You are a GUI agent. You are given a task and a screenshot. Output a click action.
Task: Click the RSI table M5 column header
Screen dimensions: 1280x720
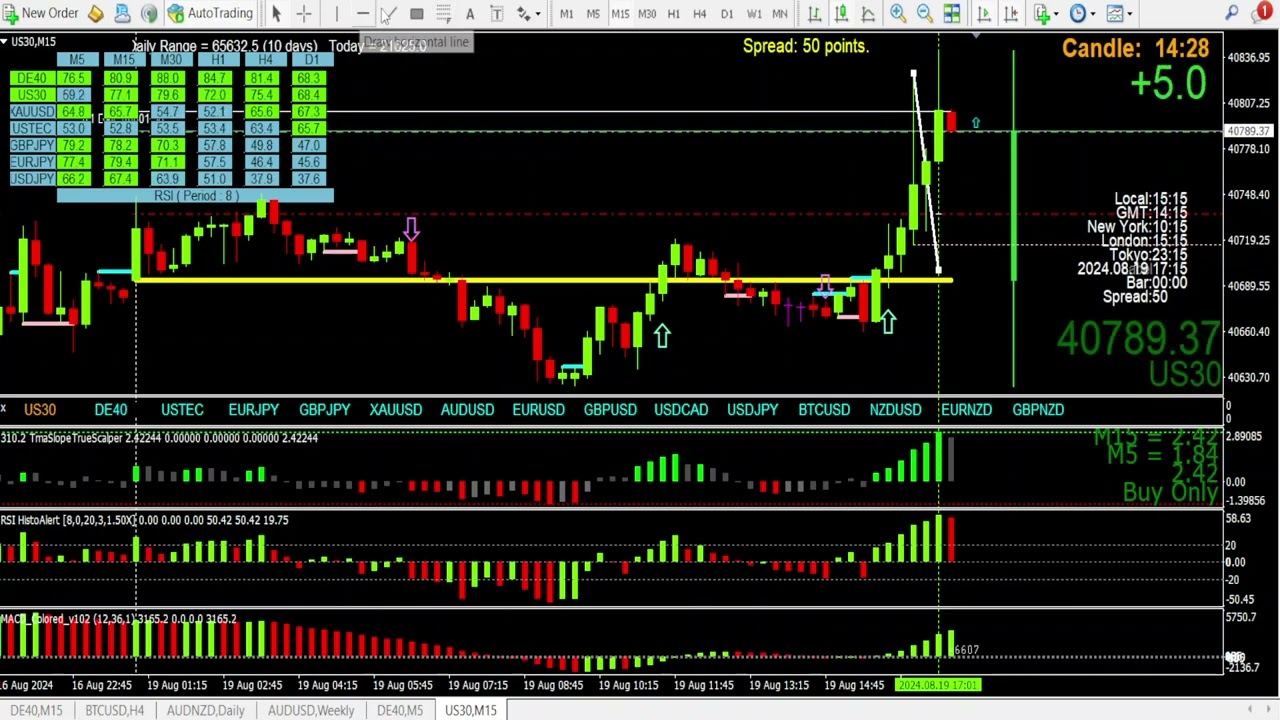point(77,60)
